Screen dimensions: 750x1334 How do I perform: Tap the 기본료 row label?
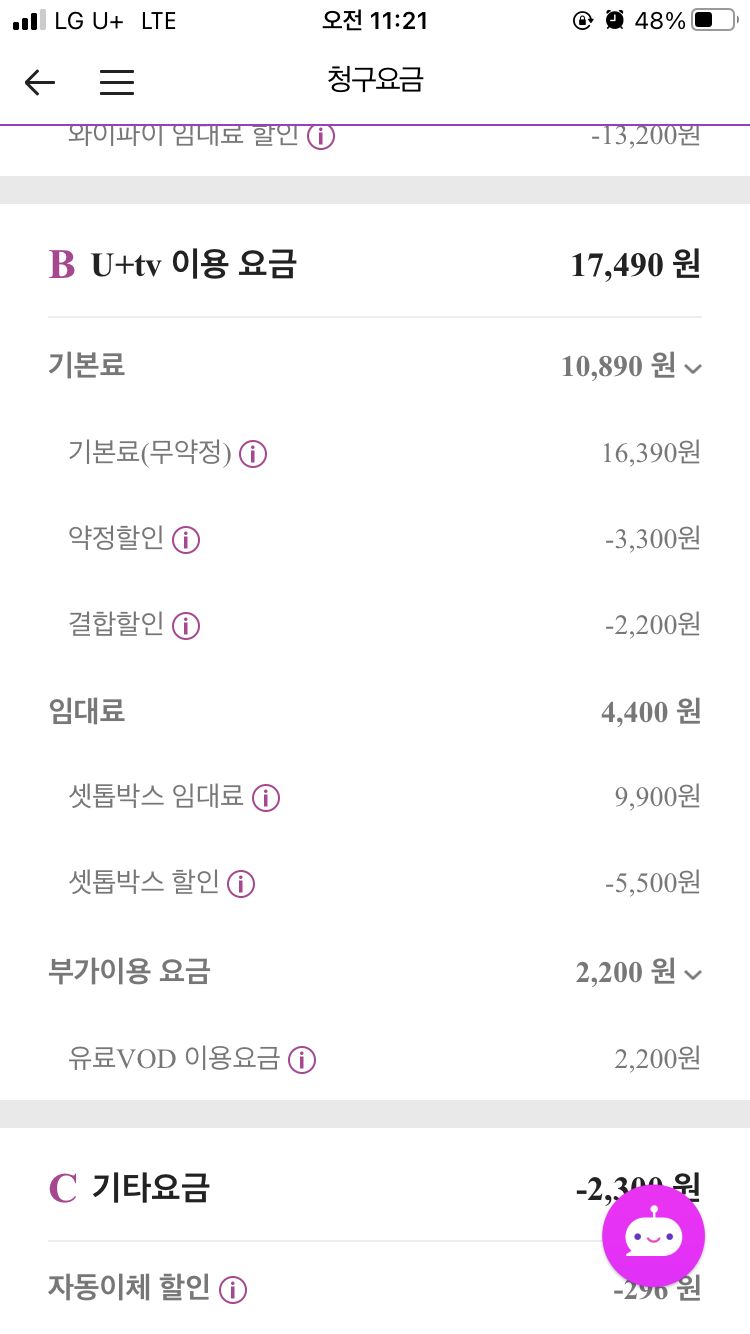(x=86, y=365)
